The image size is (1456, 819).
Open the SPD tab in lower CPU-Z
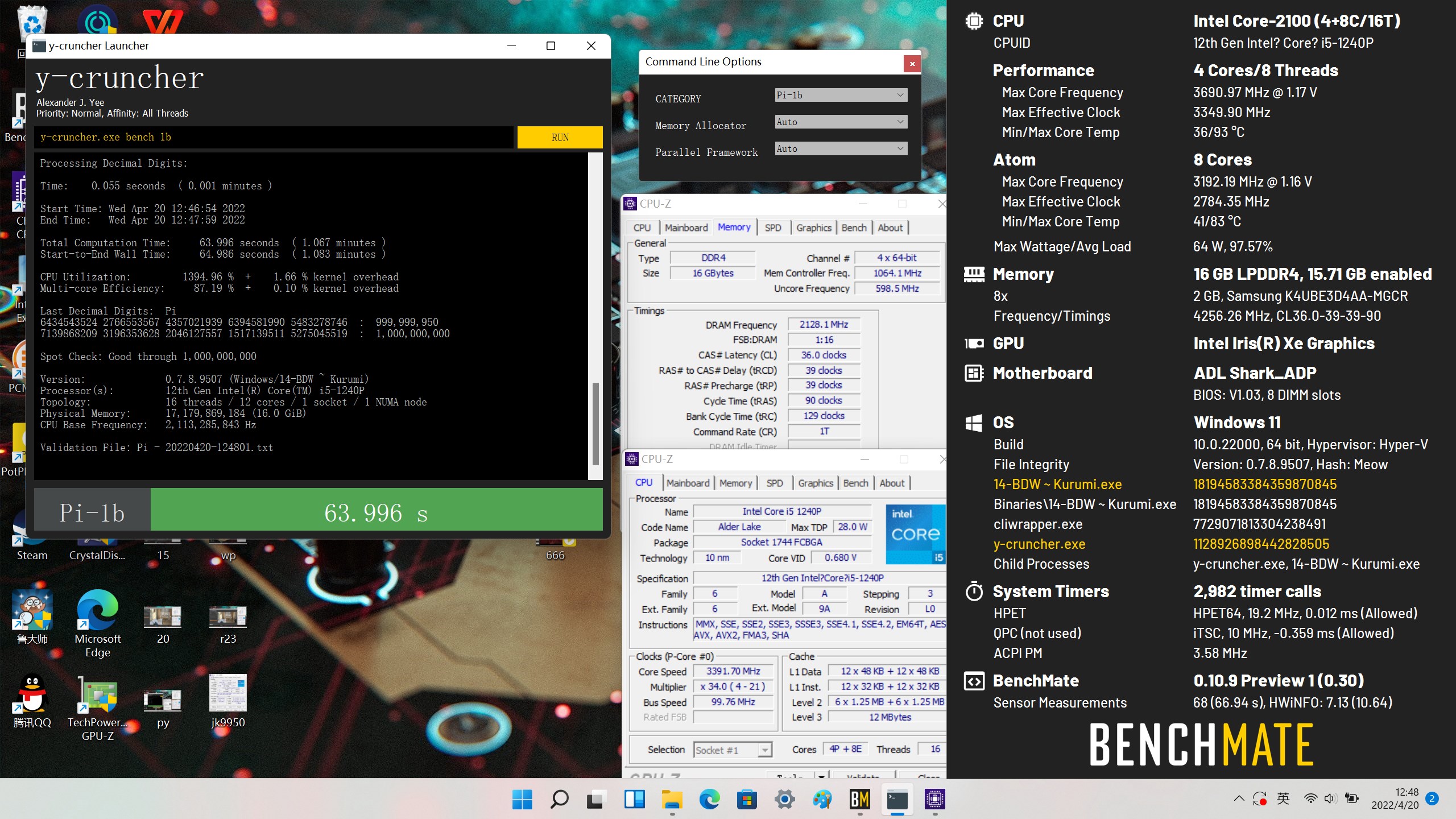pos(775,483)
